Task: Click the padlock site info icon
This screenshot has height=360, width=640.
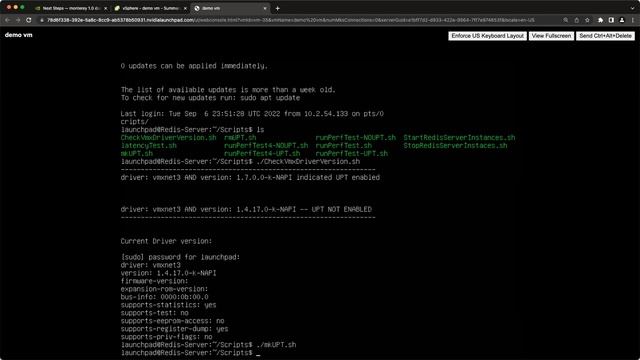Action: 42,20
